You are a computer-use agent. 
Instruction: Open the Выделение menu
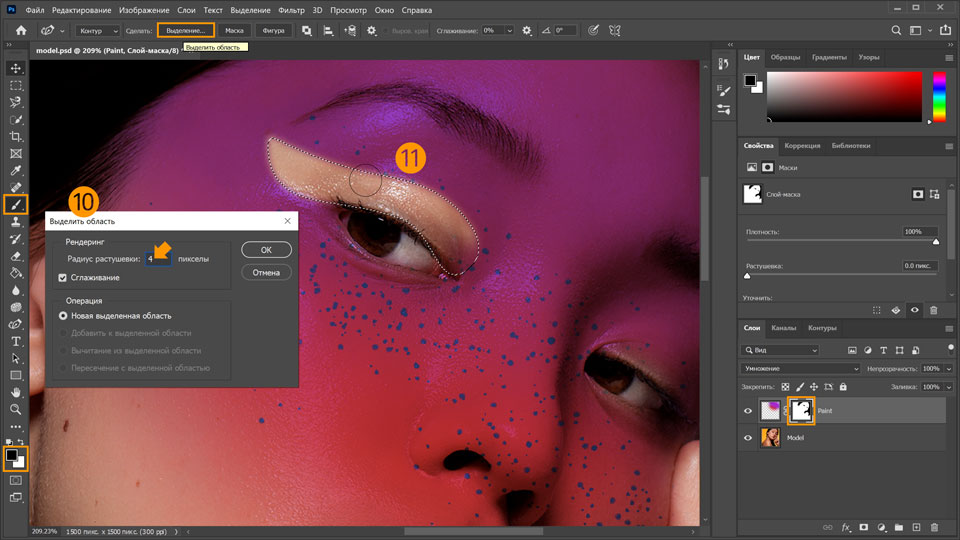(x=250, y=10)
